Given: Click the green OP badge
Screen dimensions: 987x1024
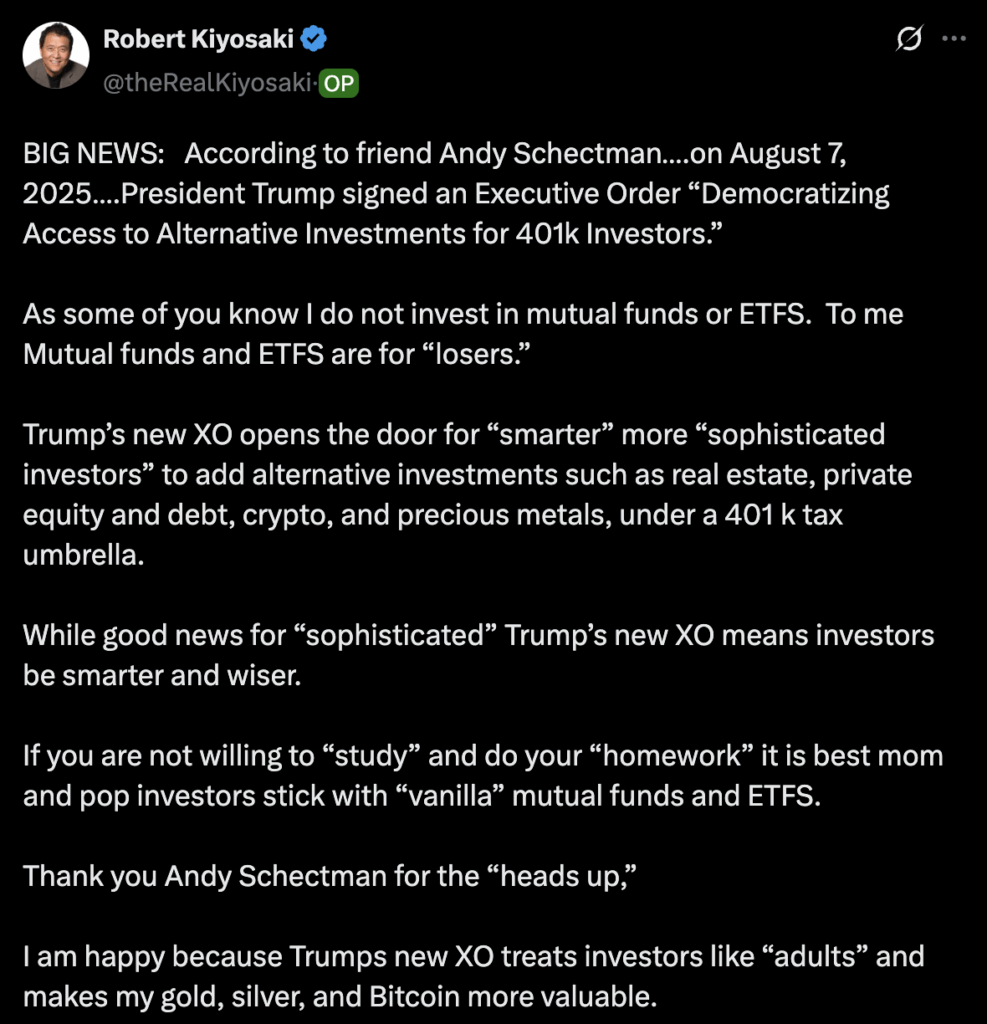Looking at the screenshot, I should [338, 84].
